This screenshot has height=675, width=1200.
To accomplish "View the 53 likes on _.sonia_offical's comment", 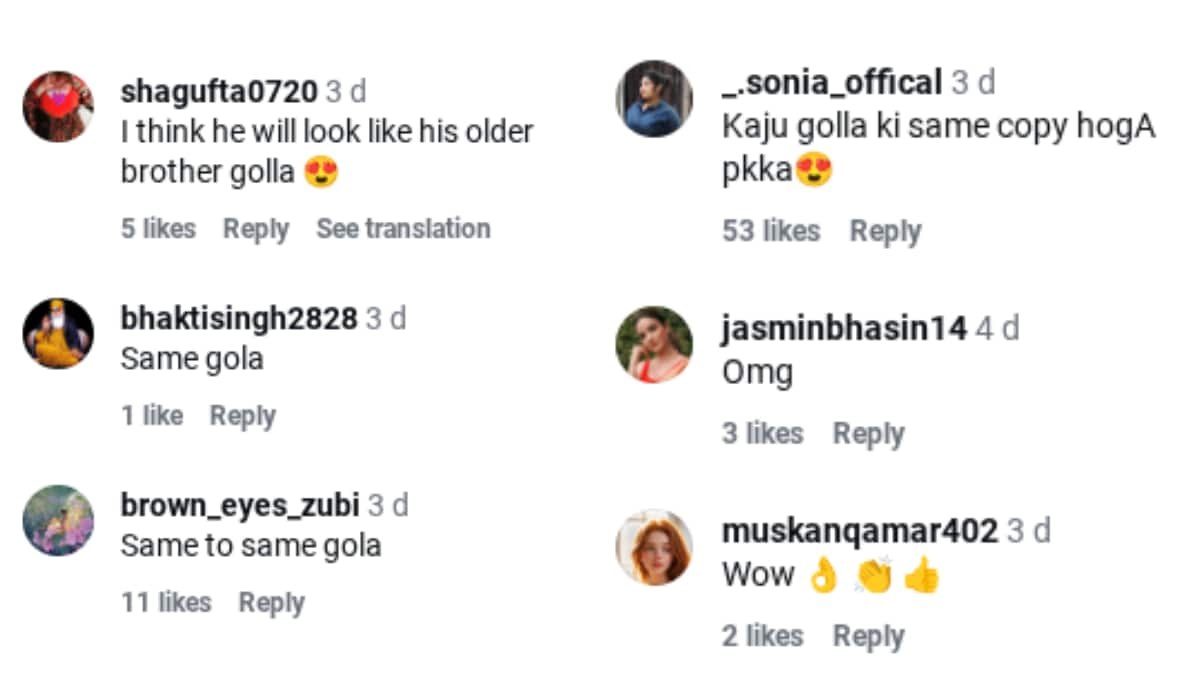I will [772, 231].
